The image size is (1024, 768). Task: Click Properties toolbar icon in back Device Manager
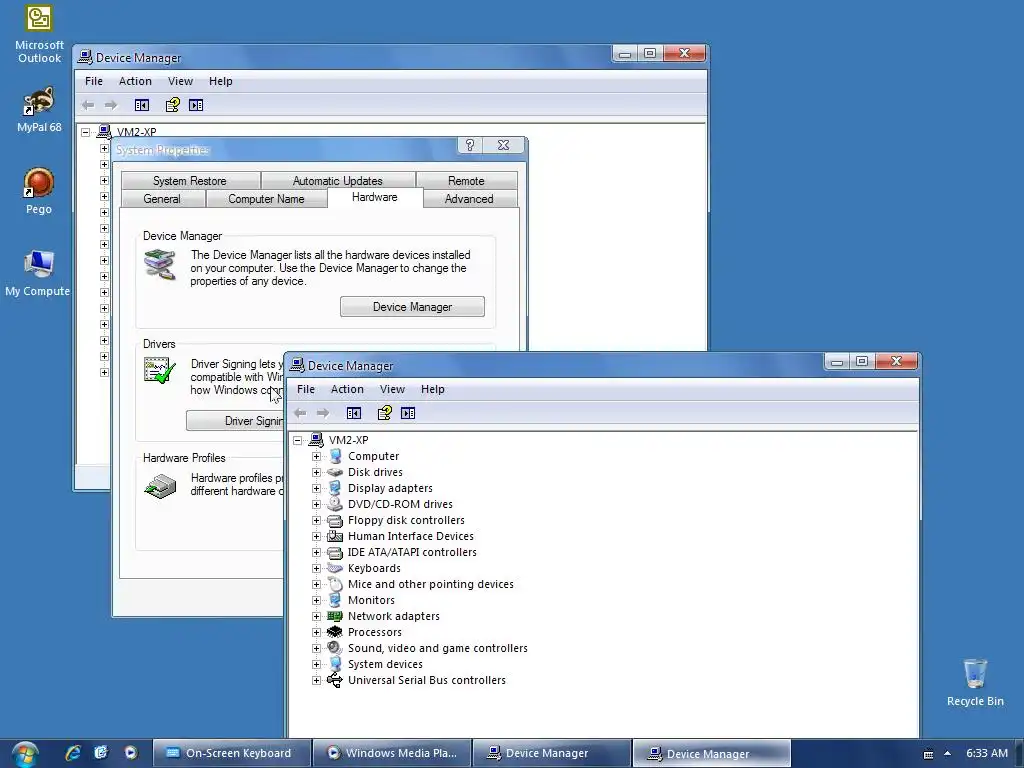(172, 105)
